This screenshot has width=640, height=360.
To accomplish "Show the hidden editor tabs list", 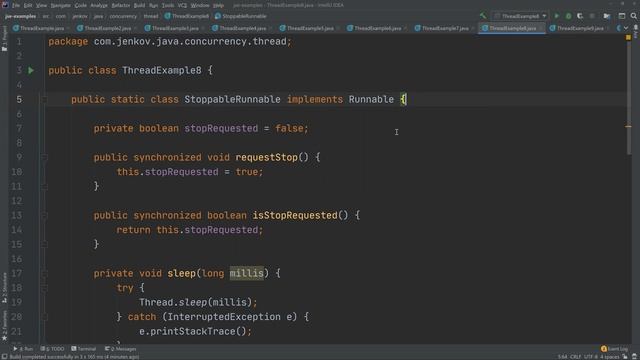I will click(x=626, y=28).
